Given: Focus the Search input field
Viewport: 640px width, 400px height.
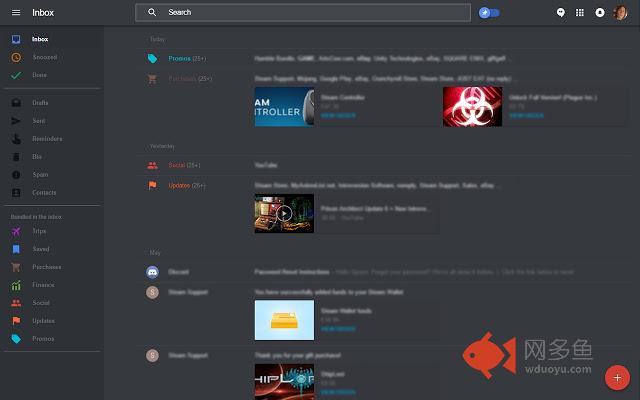Looking at the screenshot, I should (x=303, y=13).
